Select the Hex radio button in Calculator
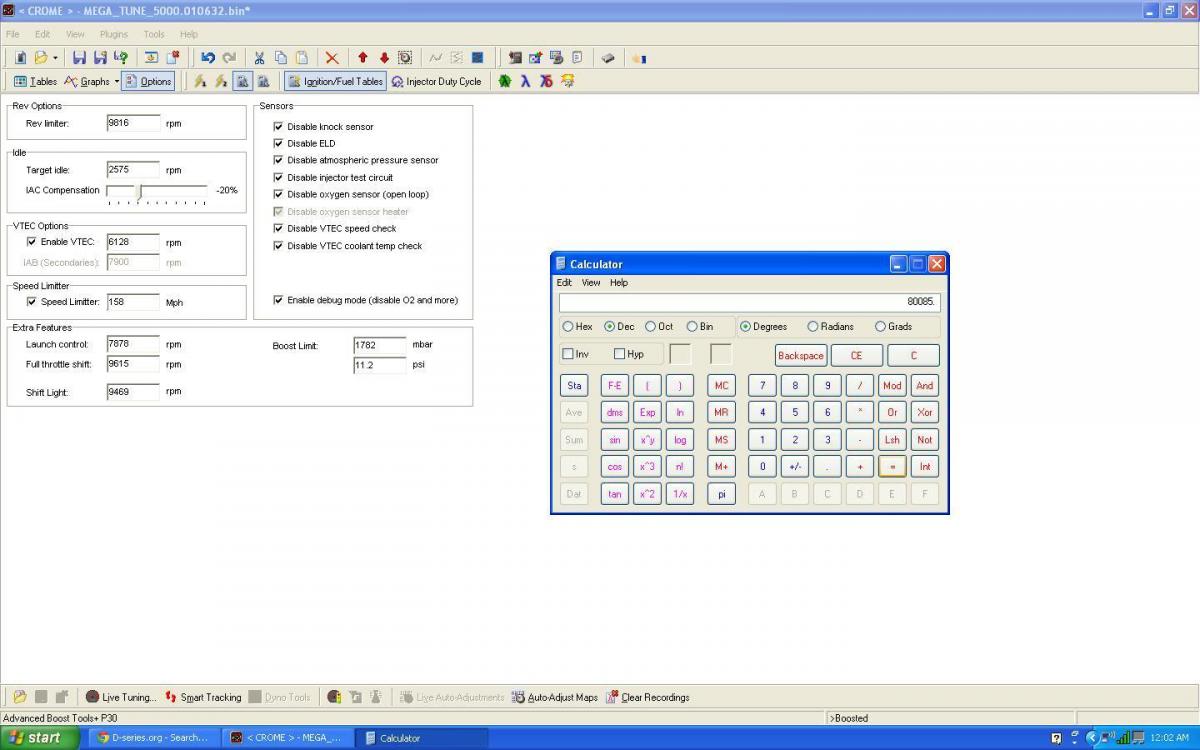This screenshot has height=750, width=1200. tap(568, 327)
